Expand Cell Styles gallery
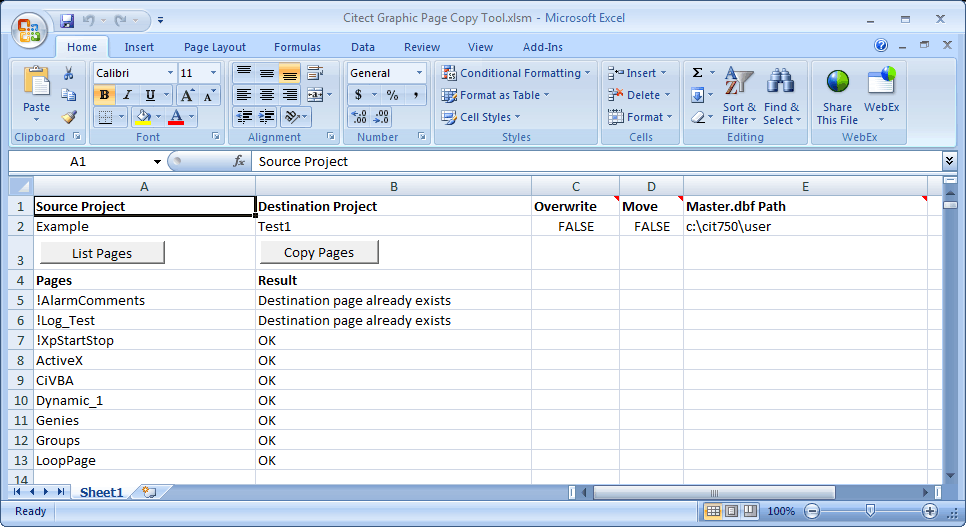 click(481, 116)
